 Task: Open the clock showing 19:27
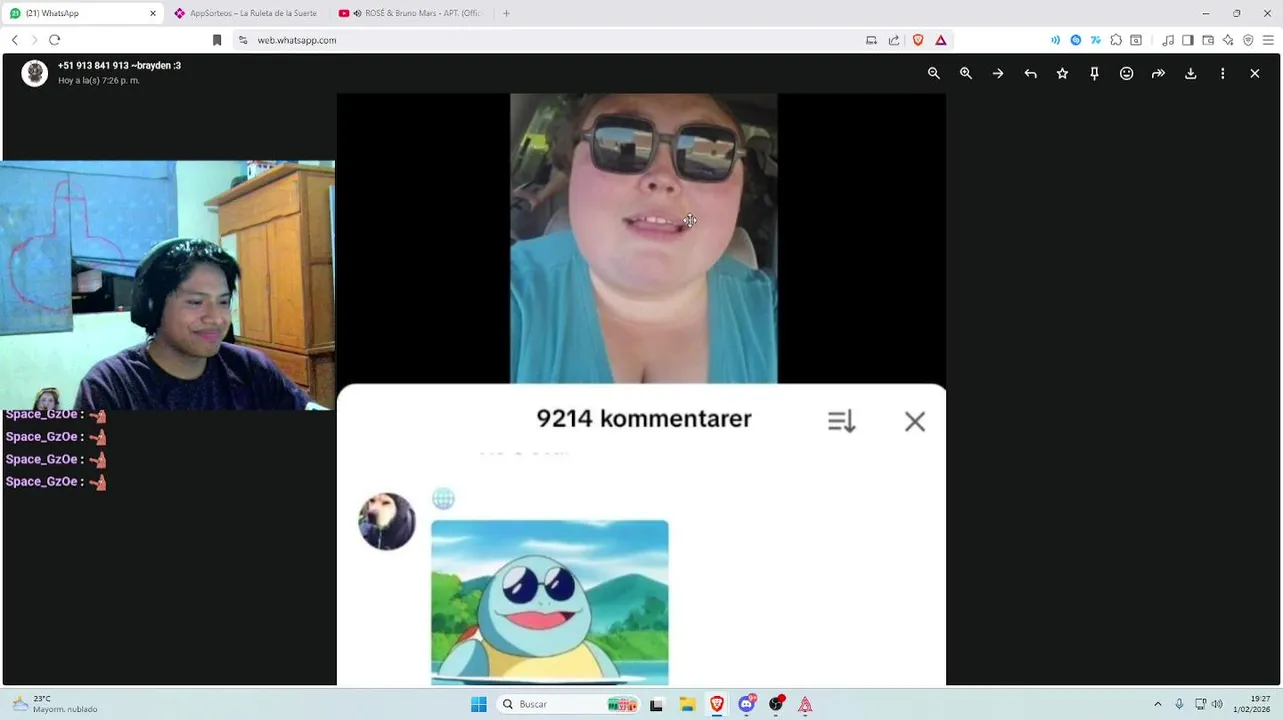1252,704
